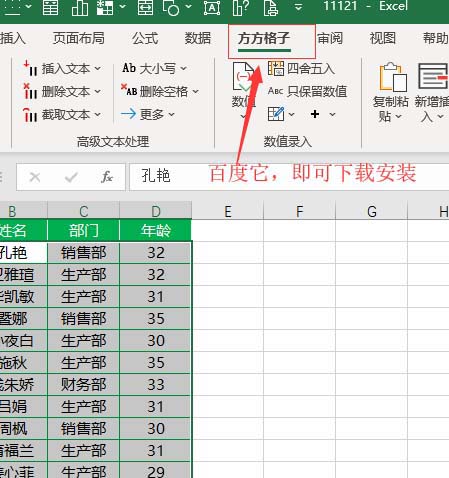Click the formula bar showing 孔艳
The image size is (449, 478).
click(x=289, y=176)
